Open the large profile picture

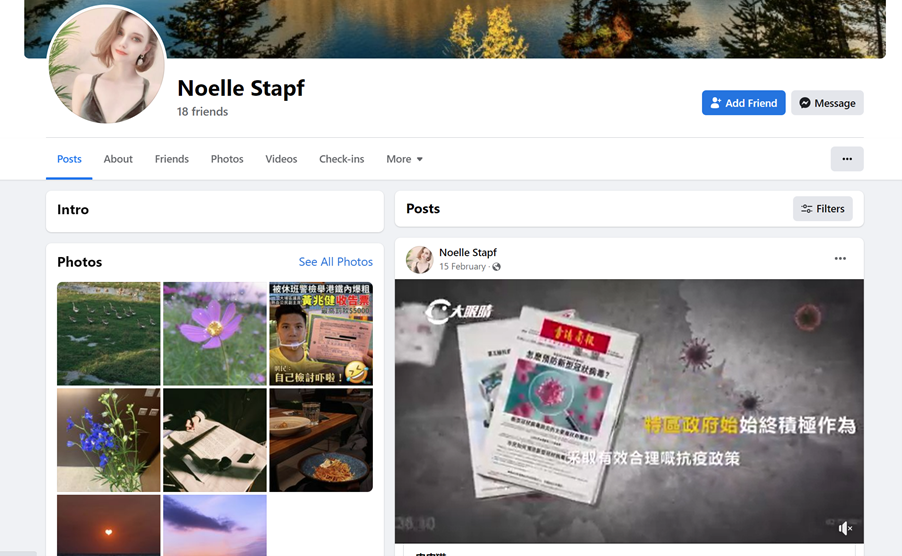[106, 64]
